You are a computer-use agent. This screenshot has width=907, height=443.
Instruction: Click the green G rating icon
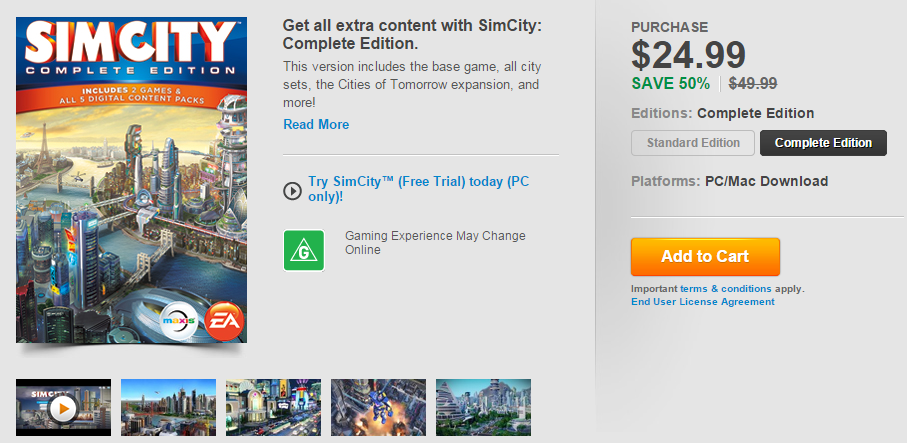(303, 250)
